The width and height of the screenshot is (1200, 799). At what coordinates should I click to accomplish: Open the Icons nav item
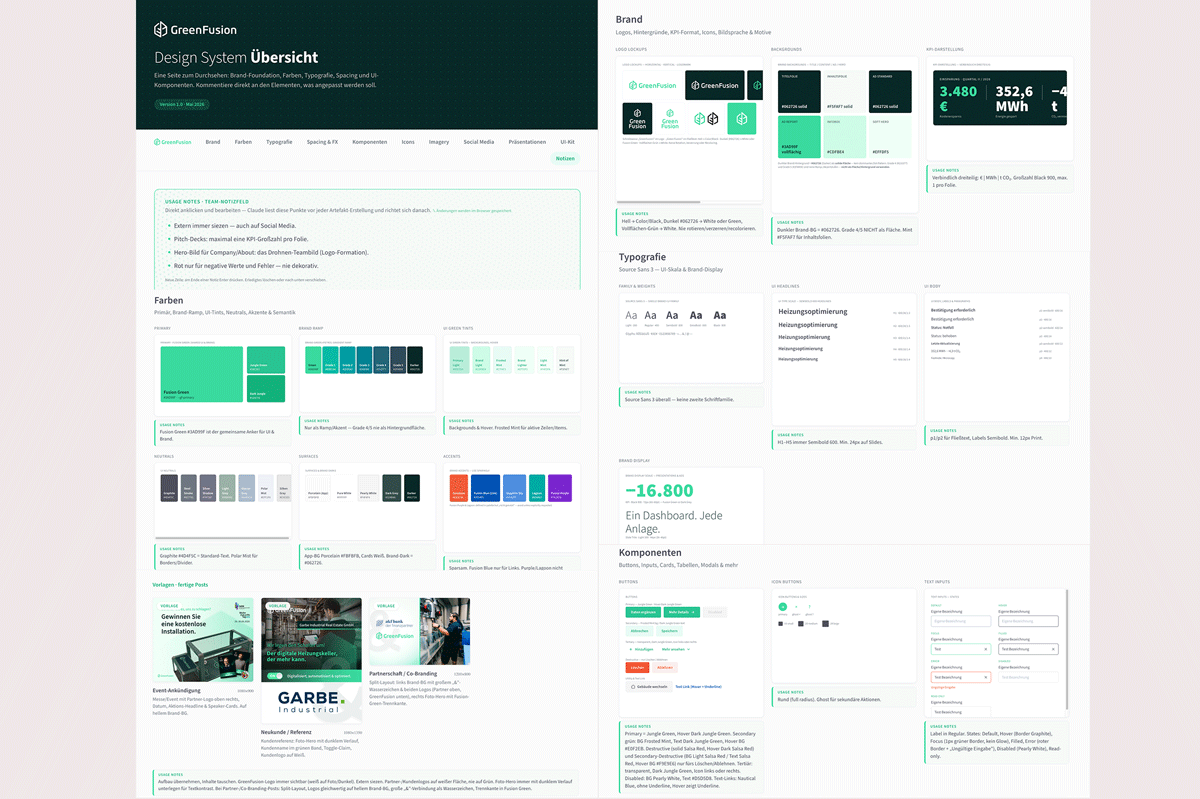point(408,142)
